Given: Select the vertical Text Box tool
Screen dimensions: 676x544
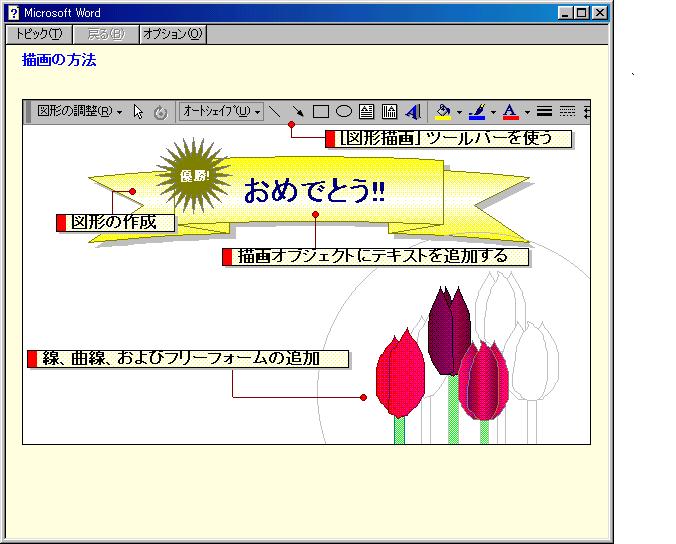Looking at the screenshot, I should coord(389,112).
